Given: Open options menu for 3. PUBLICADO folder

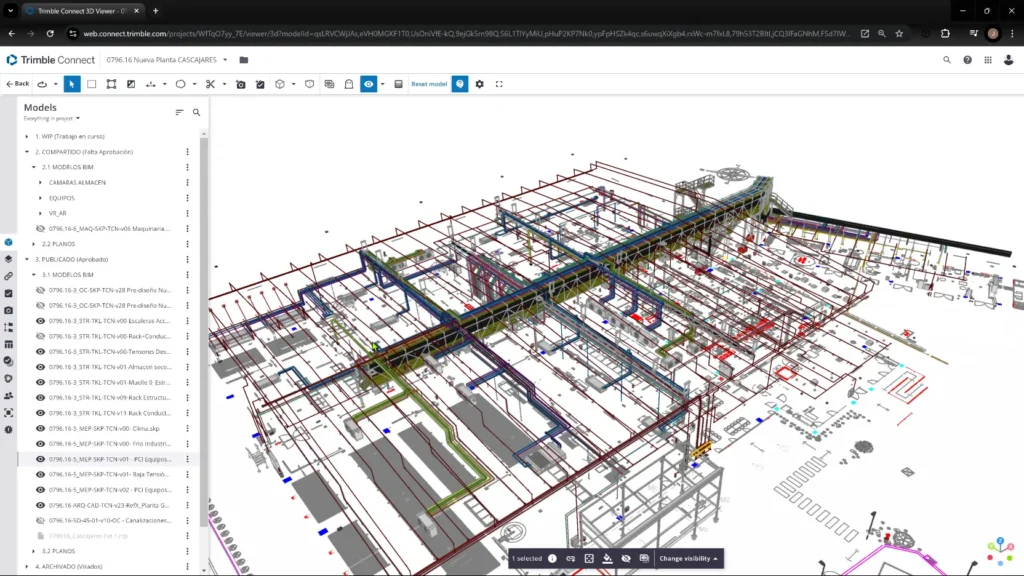Looking at the screenshot, I should coord(187,259).
